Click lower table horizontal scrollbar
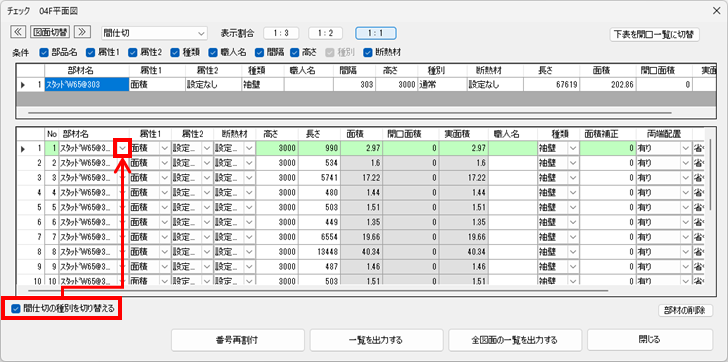Viewport: 728px width, 362px height. point(318,291)
